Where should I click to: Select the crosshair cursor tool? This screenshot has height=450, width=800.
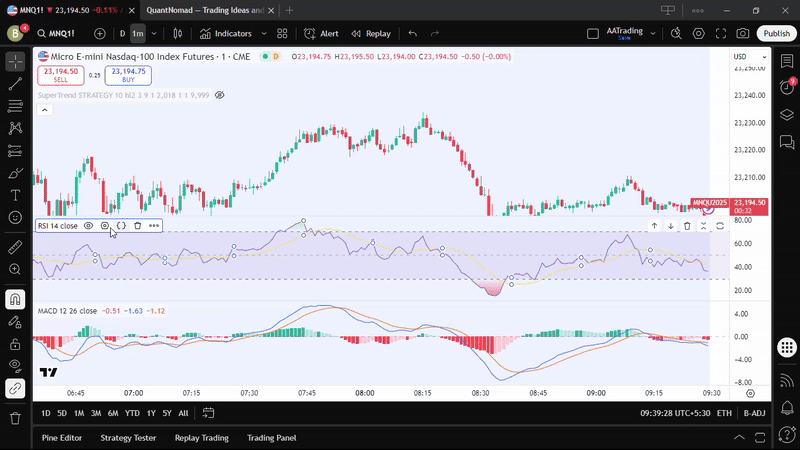[15, 62]
